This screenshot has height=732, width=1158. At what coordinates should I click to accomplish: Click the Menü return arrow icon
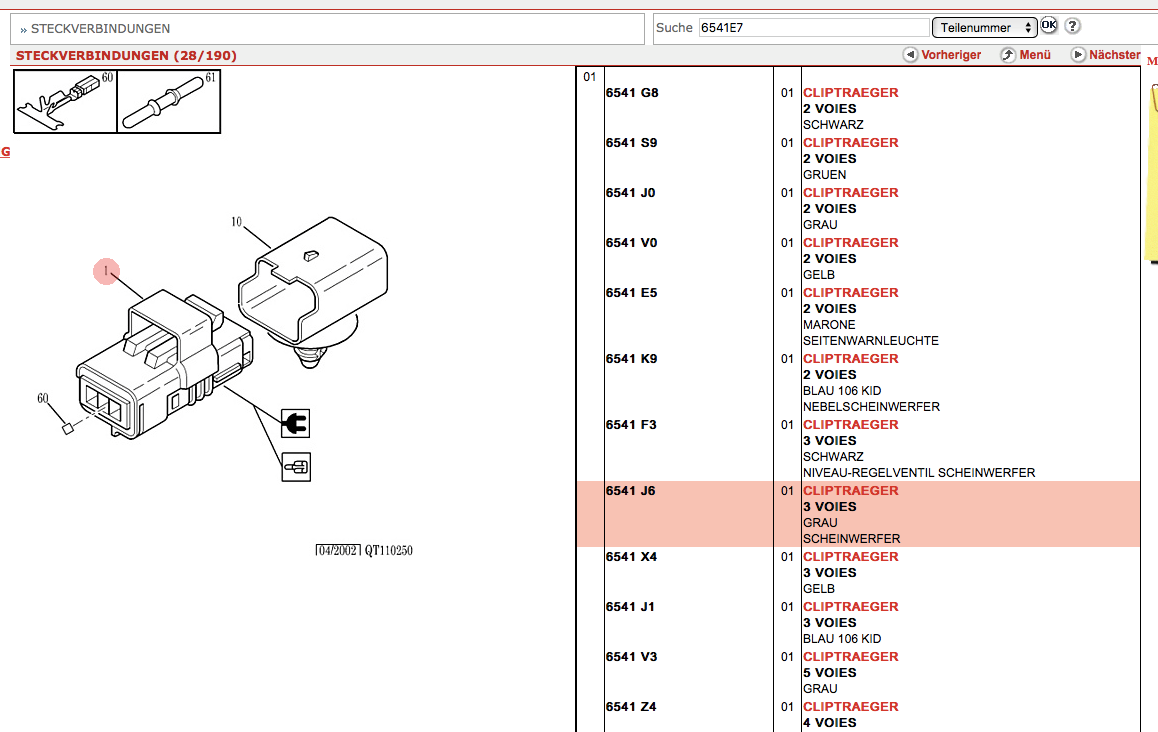click(x=1008, y=55)
